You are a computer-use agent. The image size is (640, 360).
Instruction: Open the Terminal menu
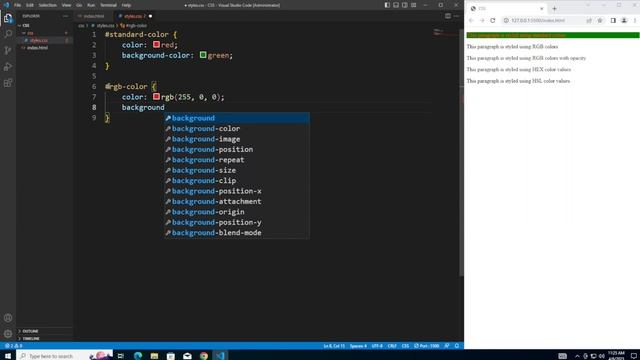pos(108,5)
